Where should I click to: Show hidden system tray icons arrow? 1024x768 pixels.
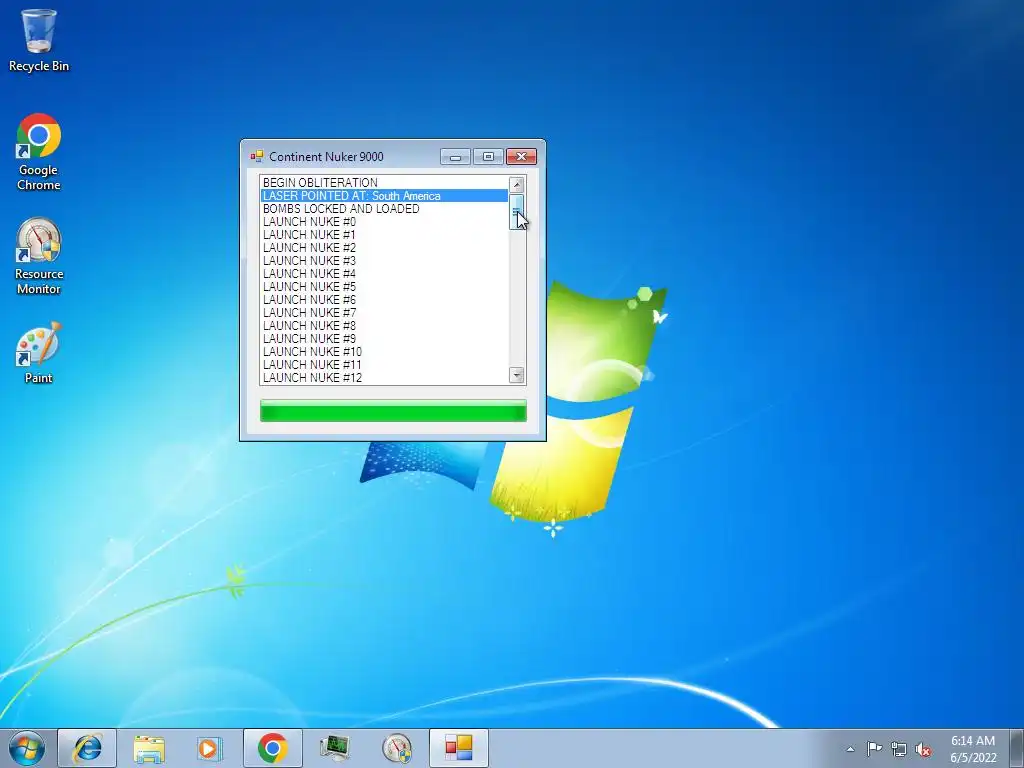tap(850, 749)
